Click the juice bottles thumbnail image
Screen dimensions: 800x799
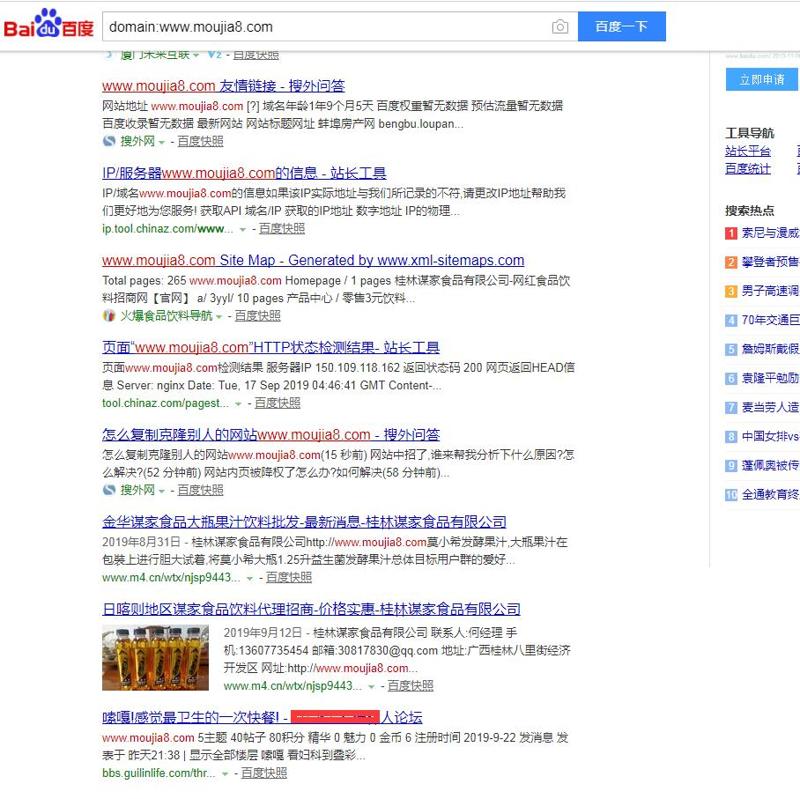[156, 658]
